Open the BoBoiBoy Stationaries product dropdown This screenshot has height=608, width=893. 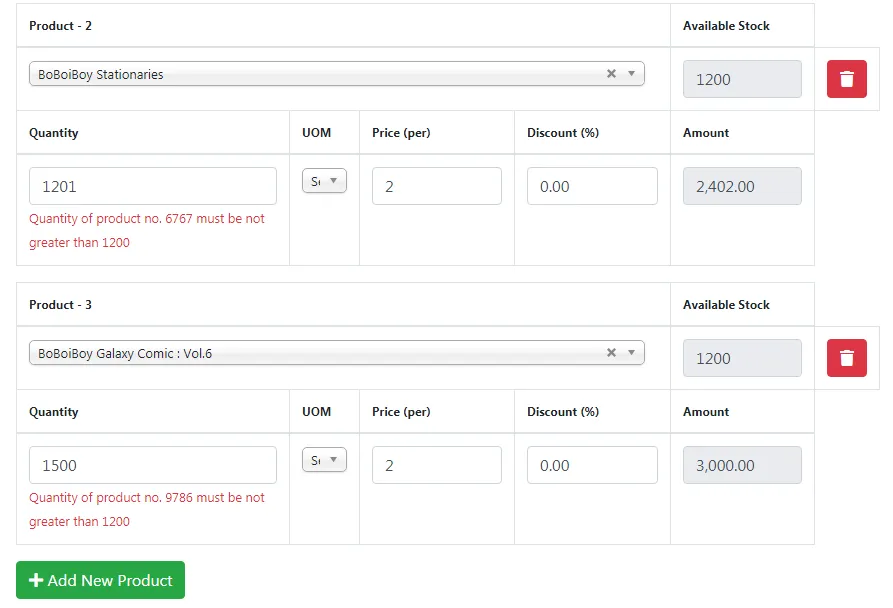(320, 74)
